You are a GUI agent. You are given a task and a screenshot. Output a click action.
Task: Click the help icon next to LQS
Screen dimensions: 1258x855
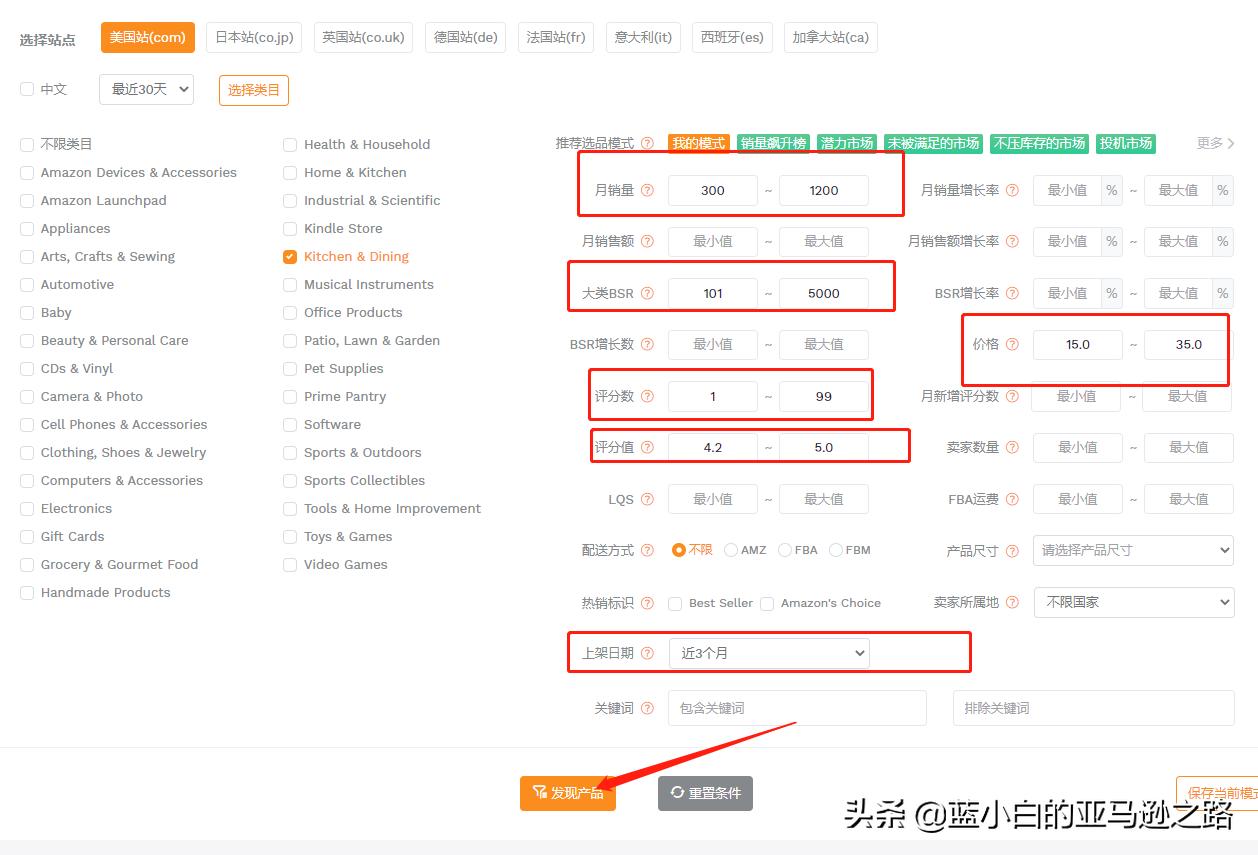(x=648, y=499)
